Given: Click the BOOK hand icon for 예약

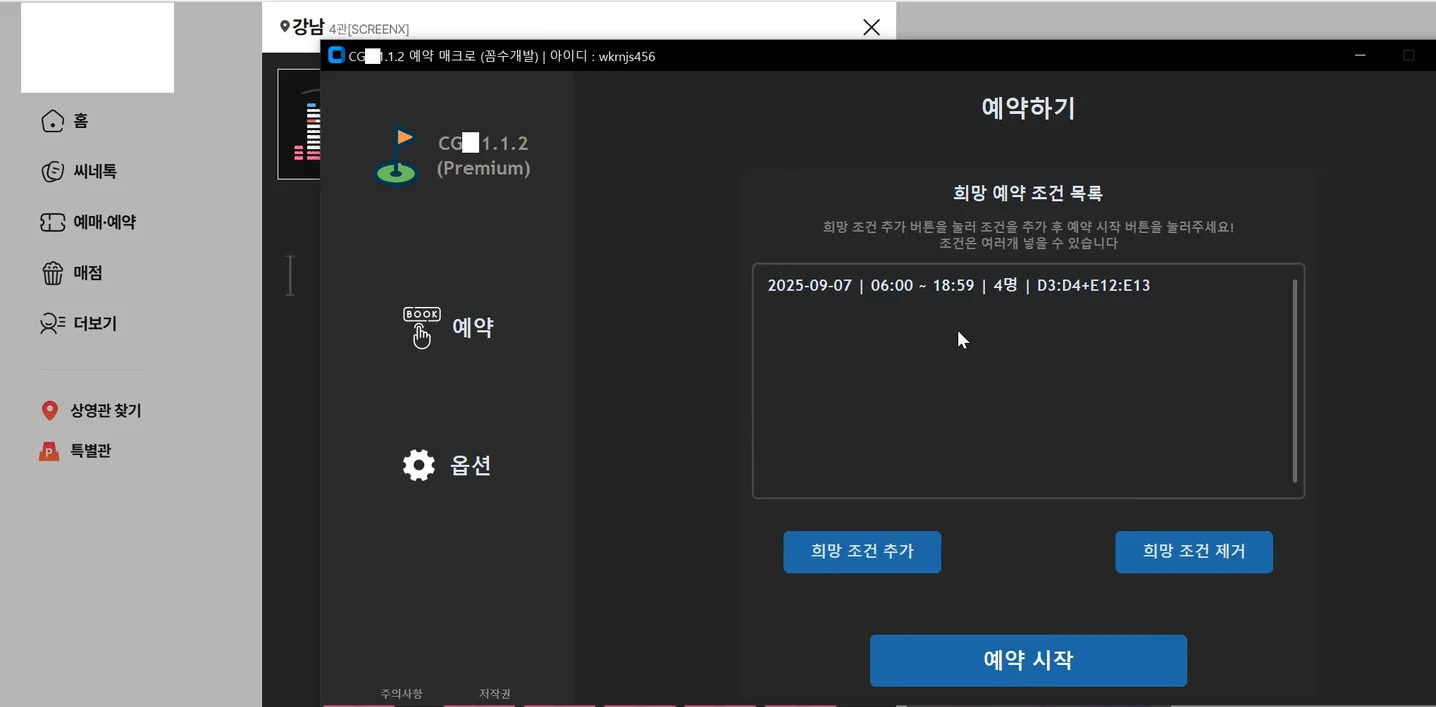Looking at the screenshot, I should point(421,325).
